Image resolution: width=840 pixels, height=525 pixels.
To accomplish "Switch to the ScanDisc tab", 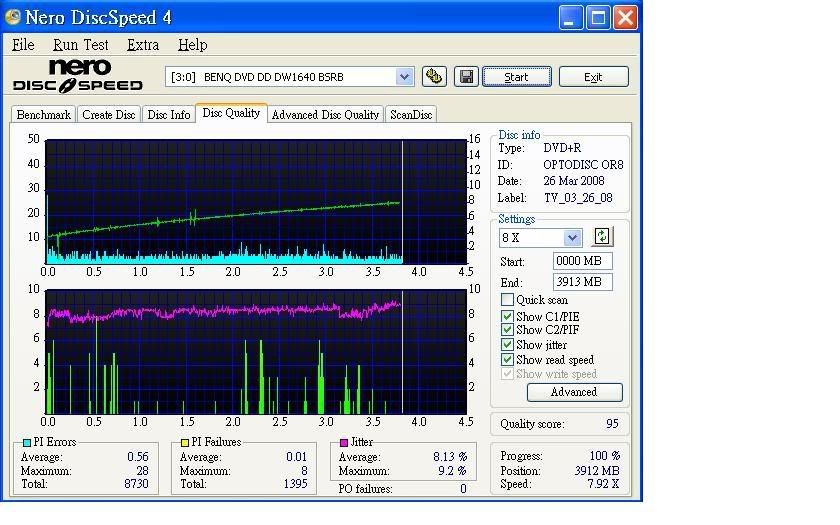I will coord(411,115).
